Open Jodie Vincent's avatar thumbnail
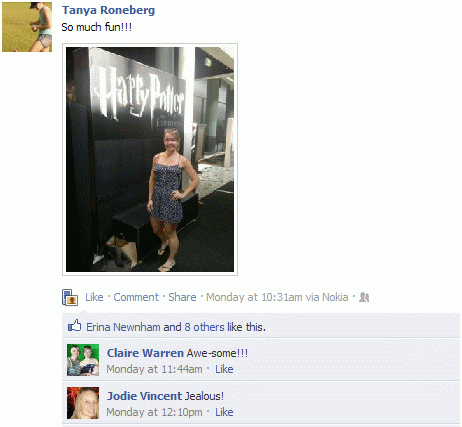 click(x=83, y=403)
